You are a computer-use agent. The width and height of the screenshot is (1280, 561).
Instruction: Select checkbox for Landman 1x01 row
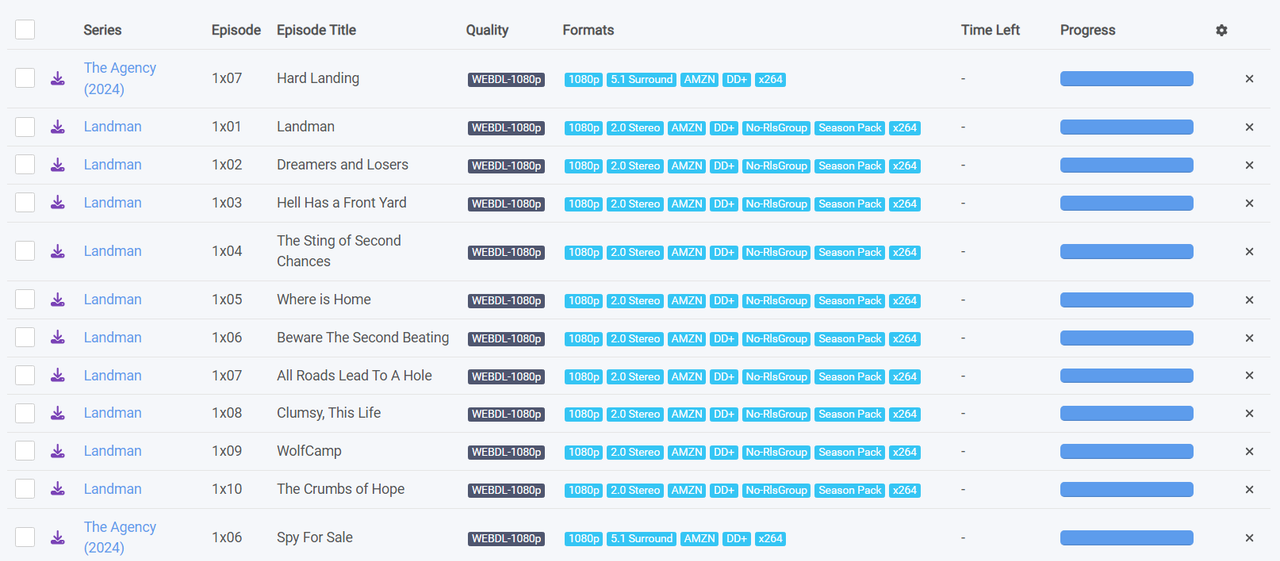coord(25,127)
